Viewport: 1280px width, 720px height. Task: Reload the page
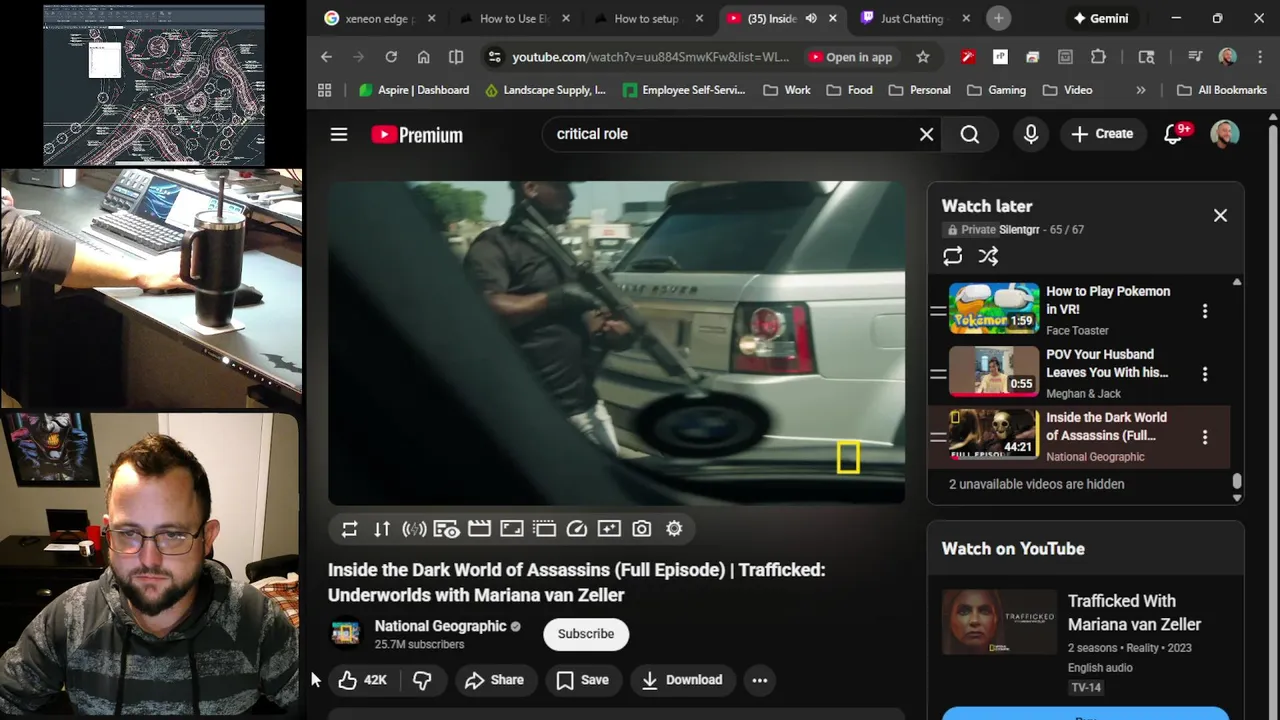click(x=391, y=57)
